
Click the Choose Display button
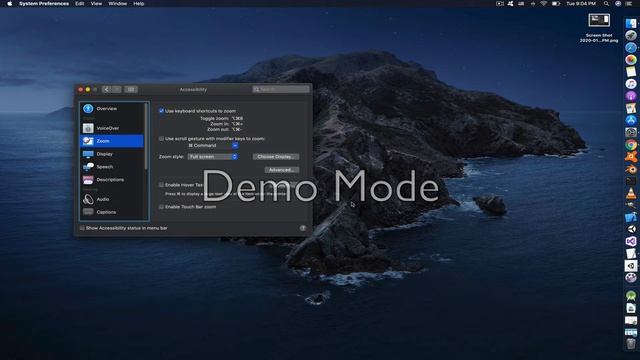point(276,157)
